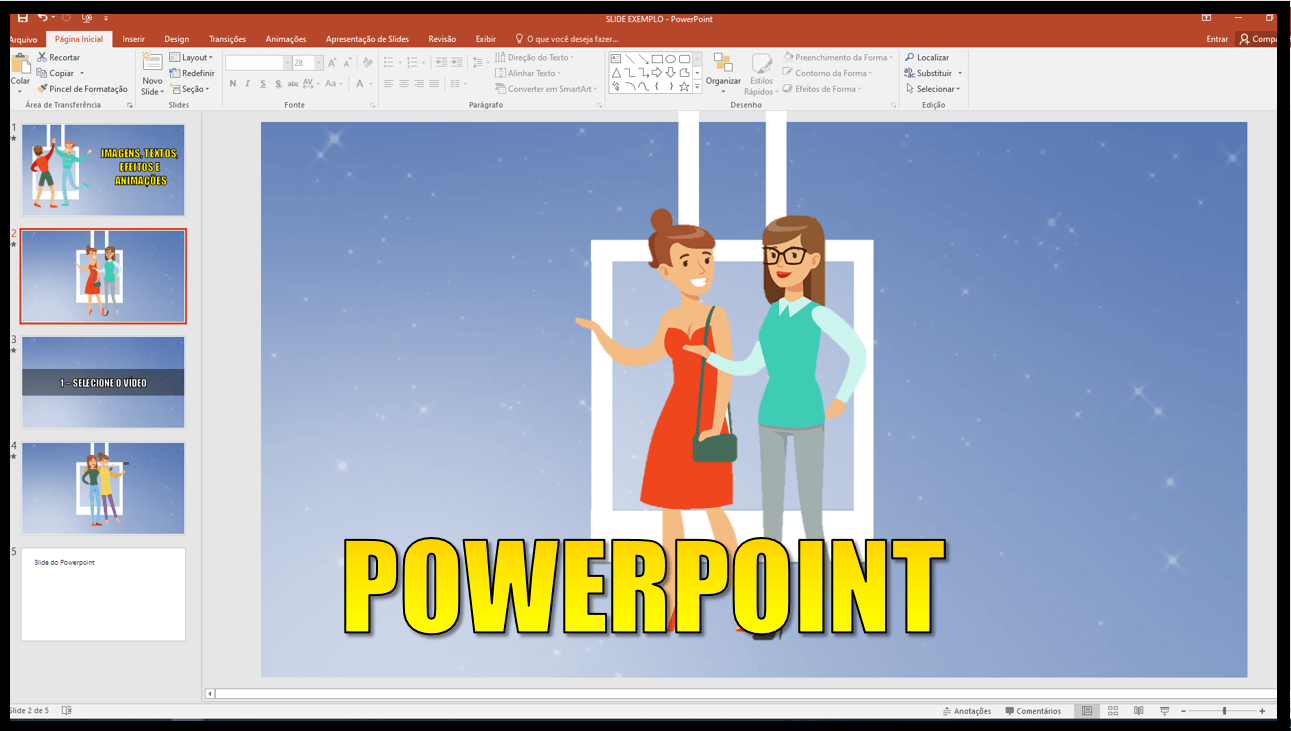Center the text

click(404, 84)
